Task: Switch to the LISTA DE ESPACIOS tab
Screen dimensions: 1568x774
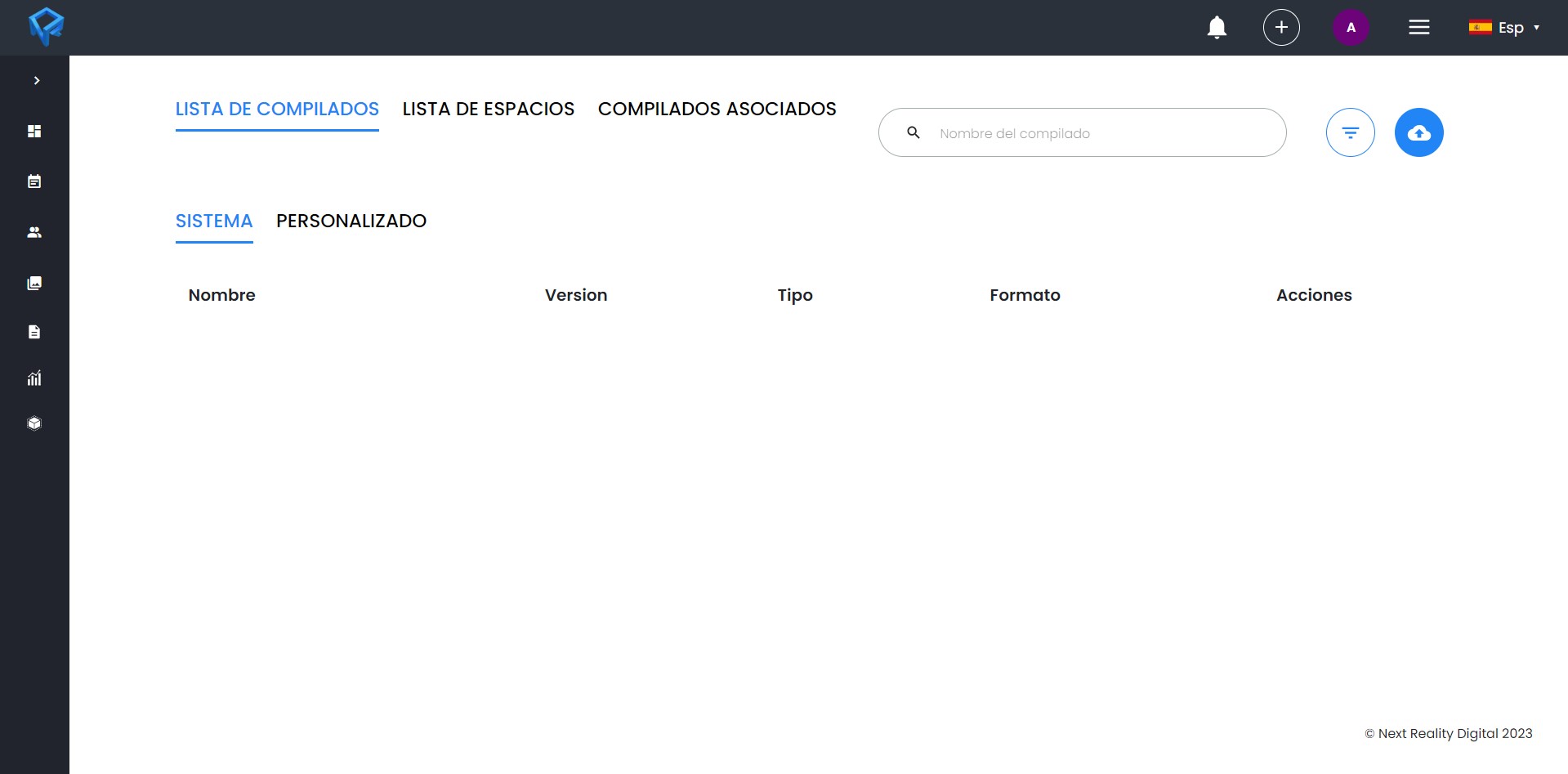Action: tap(489, 109)
